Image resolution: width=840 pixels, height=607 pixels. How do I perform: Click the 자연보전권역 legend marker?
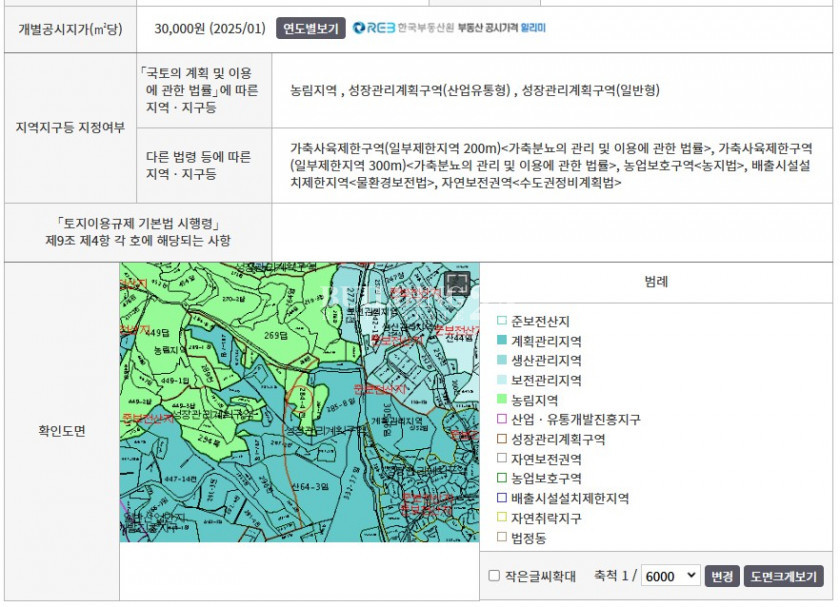coord(502,458)
